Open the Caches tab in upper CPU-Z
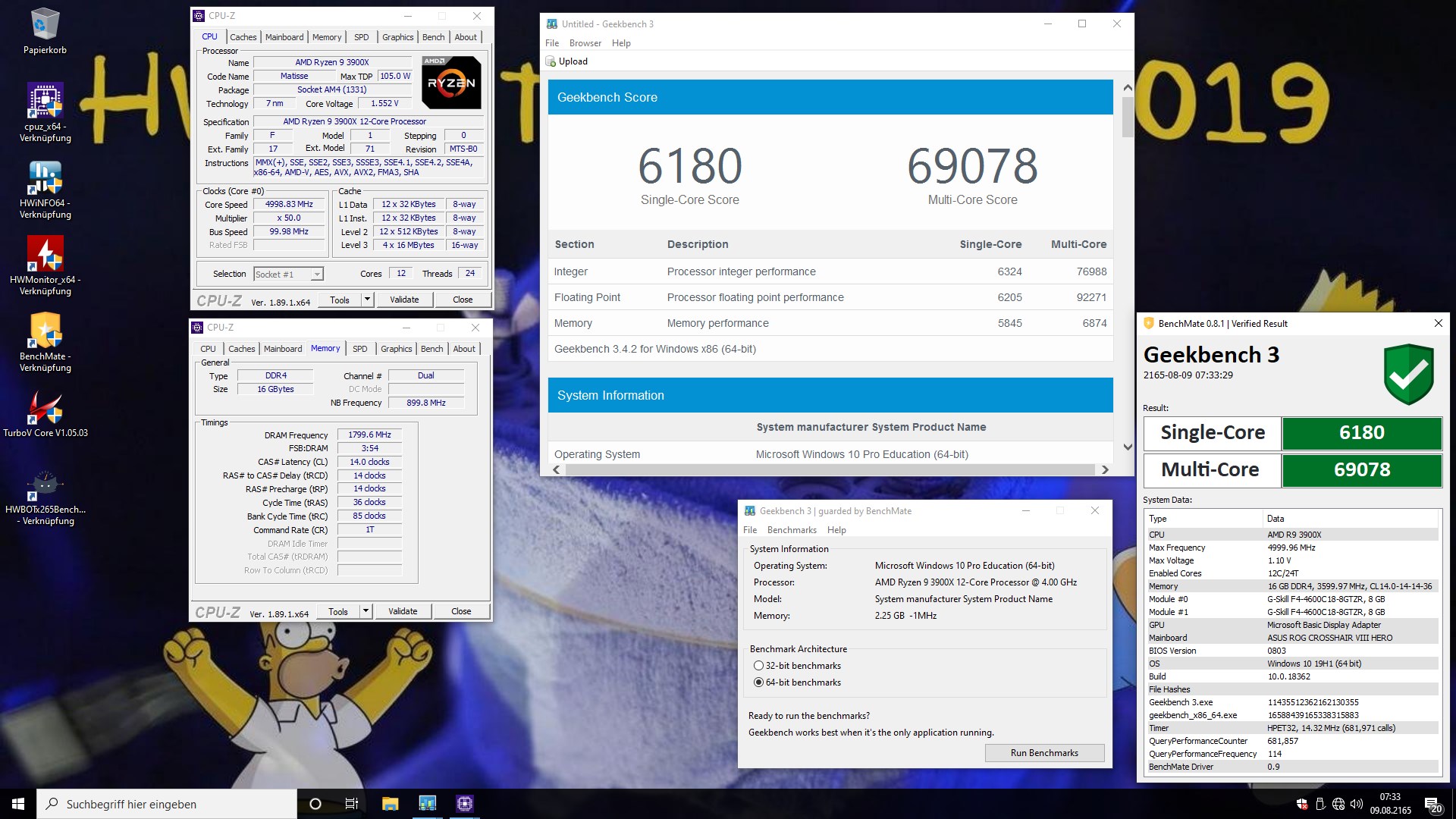 (243, 37)
